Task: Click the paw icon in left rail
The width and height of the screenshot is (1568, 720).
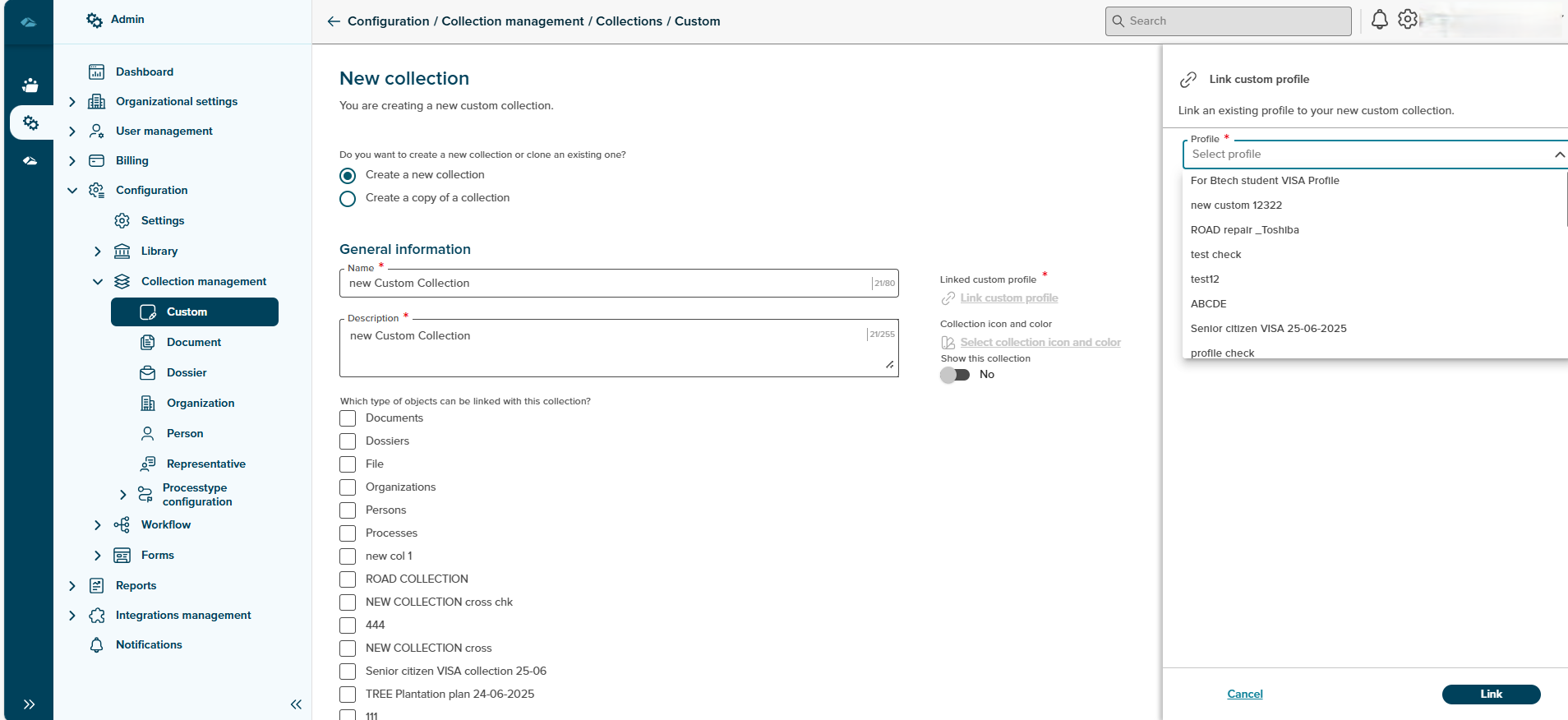Action: (x=30, y=85)
